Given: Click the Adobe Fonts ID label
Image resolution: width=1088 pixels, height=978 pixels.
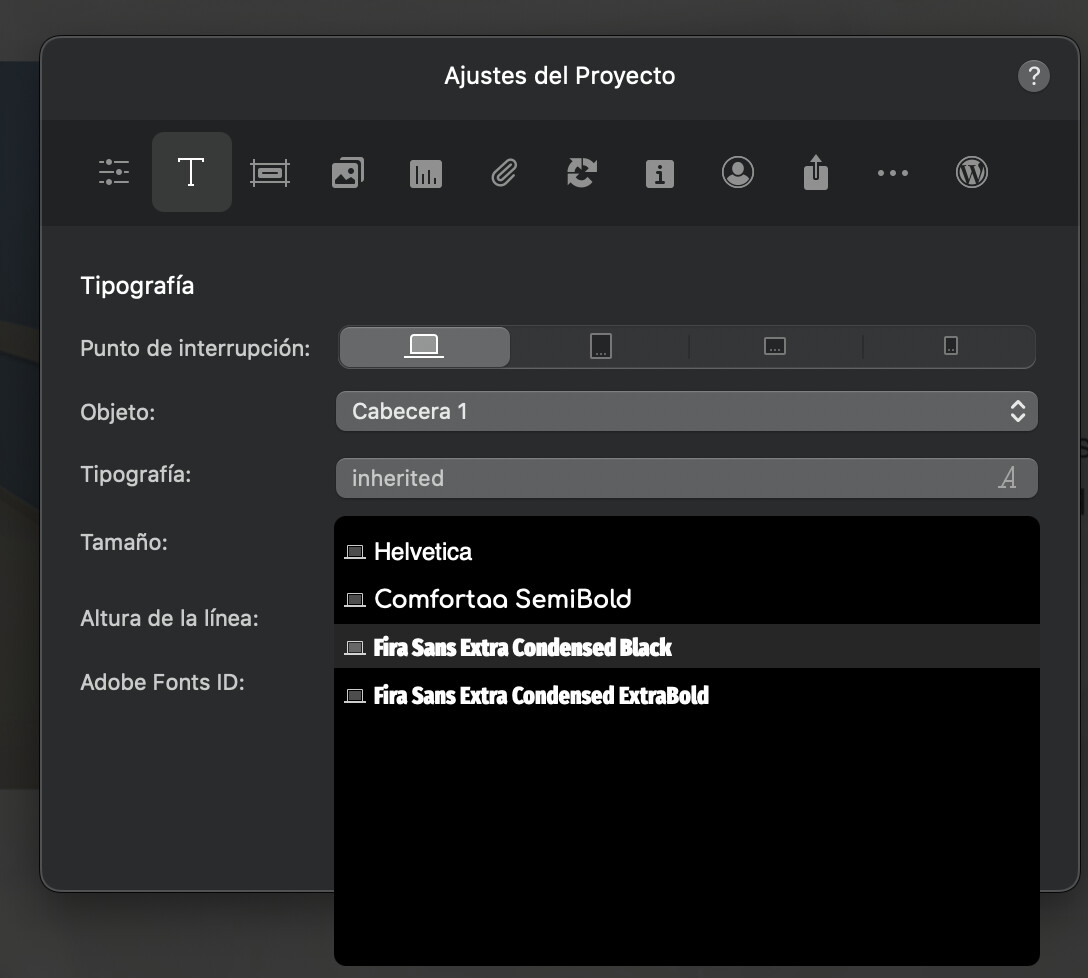Looking at the screenshot, I should click(x=162, y=682).
